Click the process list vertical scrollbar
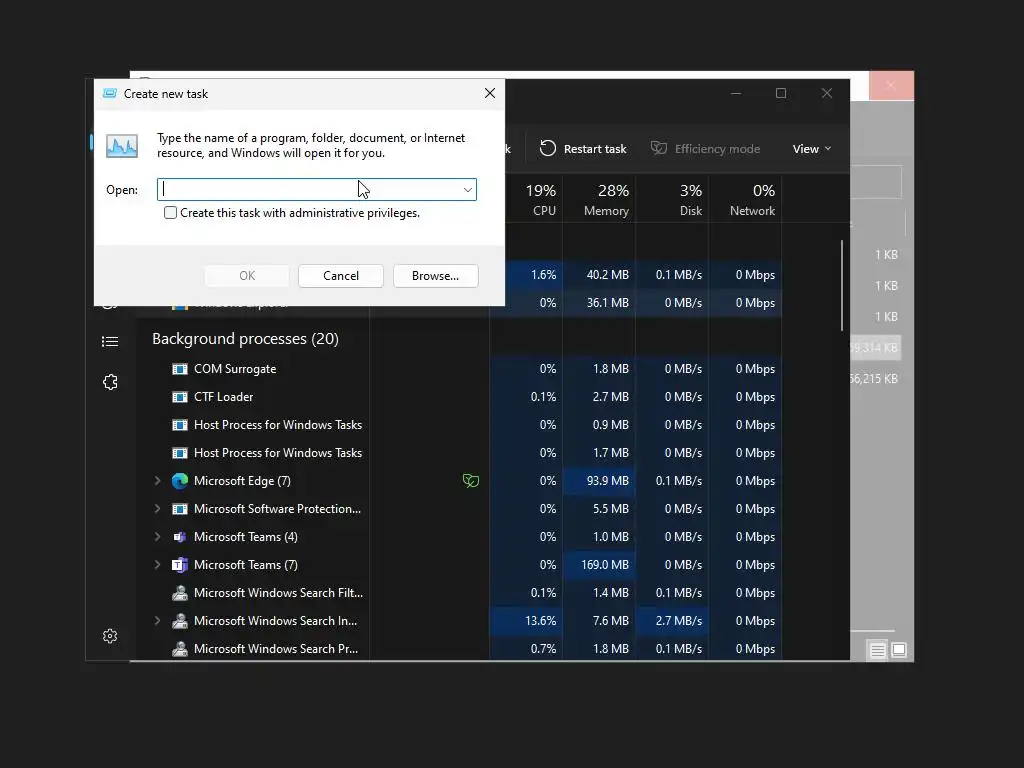Viewport: 1024px width, 768px height. pyautogui.click(x=842, y=285)
